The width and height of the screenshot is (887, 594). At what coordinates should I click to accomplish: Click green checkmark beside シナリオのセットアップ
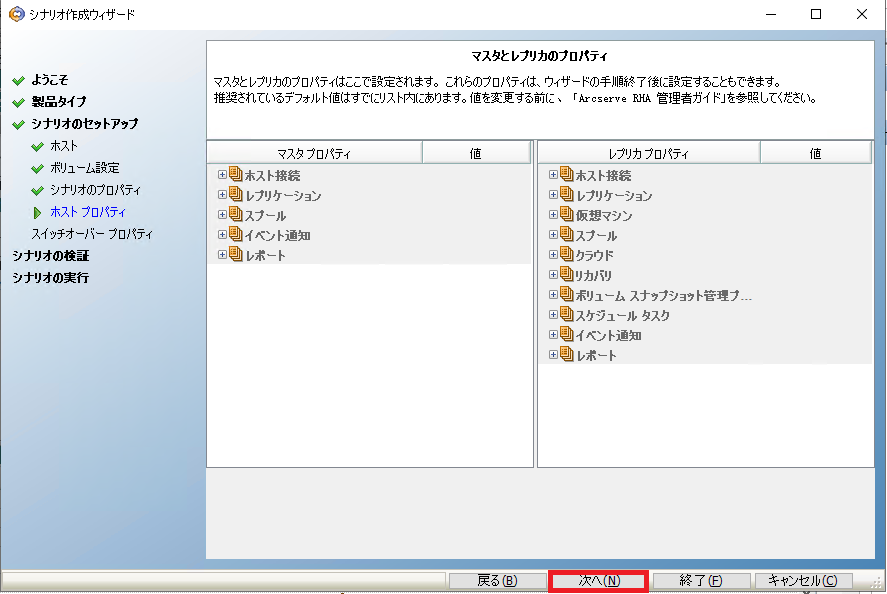click(19, 124)
